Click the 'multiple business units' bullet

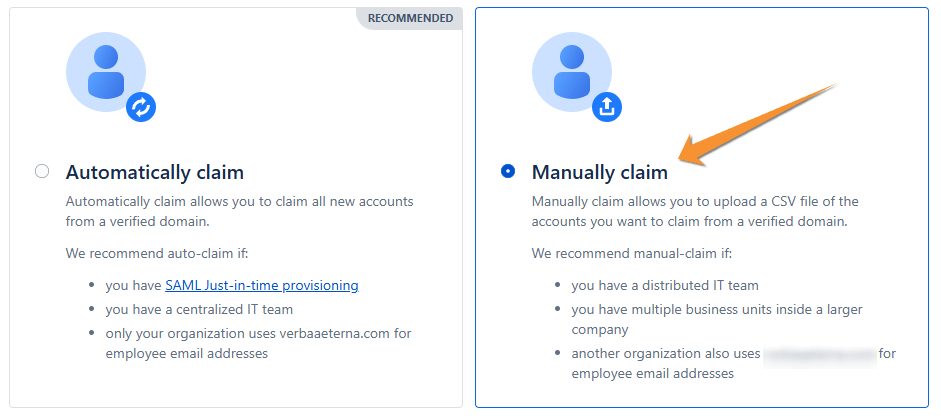coord(716,319)
